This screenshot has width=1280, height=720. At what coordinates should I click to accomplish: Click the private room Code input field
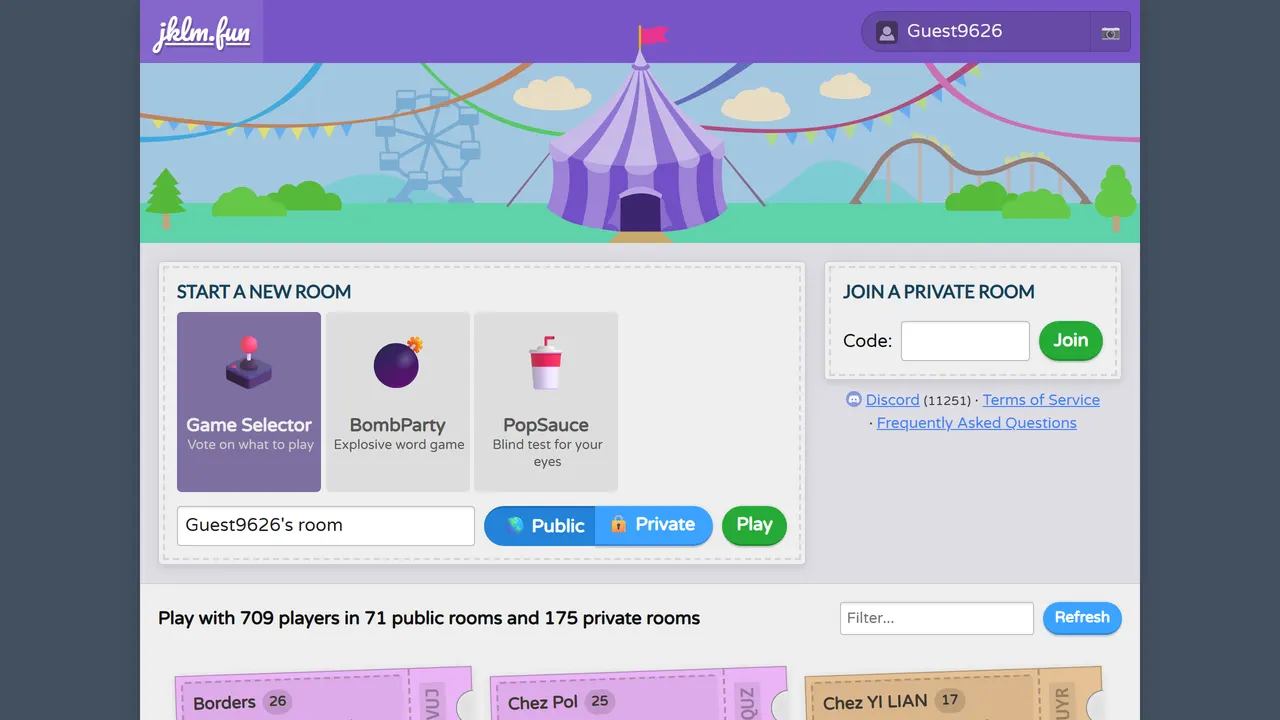tap(965, 341)
